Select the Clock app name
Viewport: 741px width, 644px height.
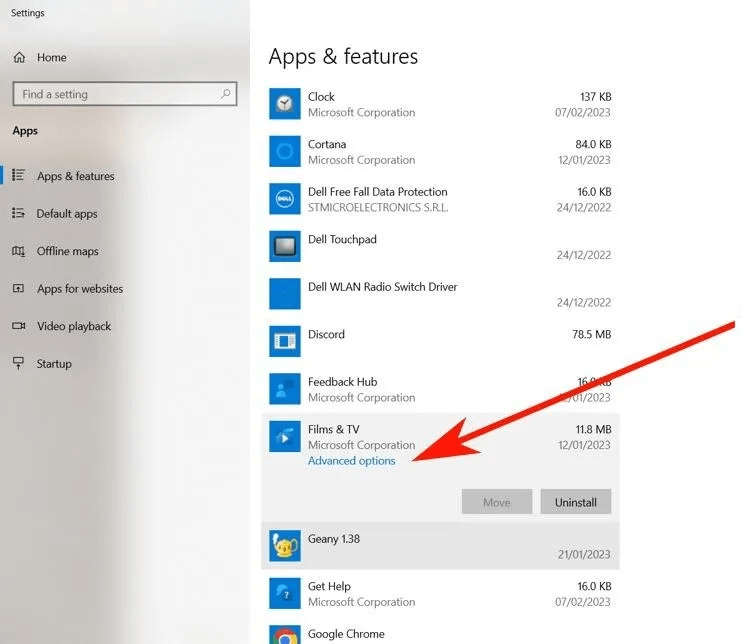[x=321, y=97]
